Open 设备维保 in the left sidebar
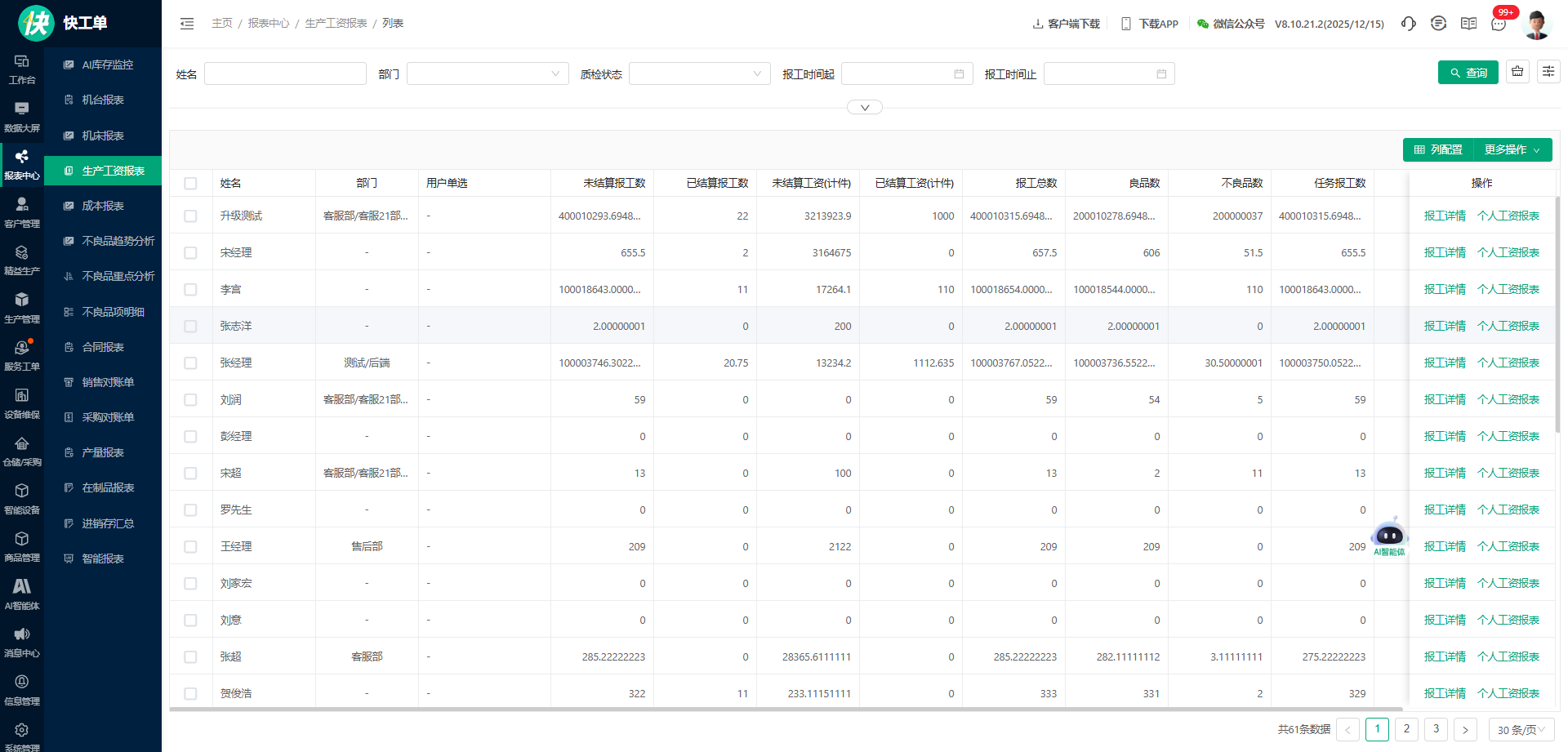The image size is (1568, 752). point(22,403)
